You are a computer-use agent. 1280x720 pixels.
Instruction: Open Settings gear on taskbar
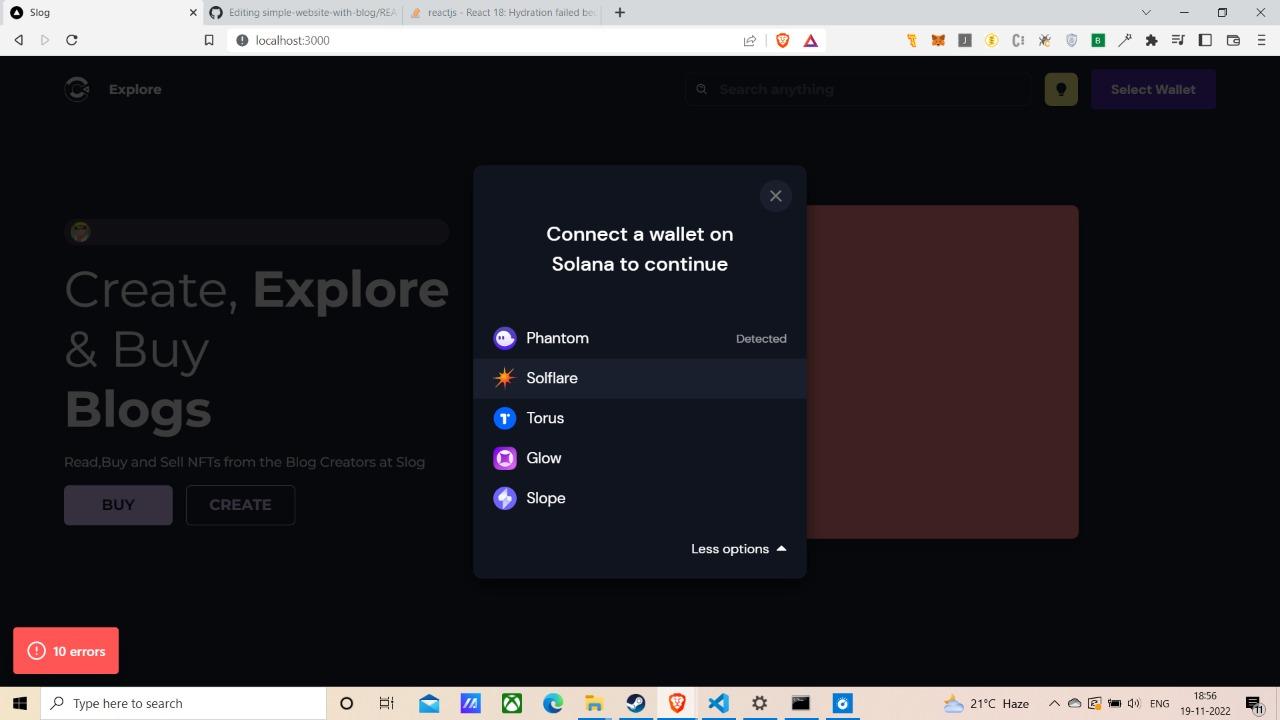(x=759, y=703)
